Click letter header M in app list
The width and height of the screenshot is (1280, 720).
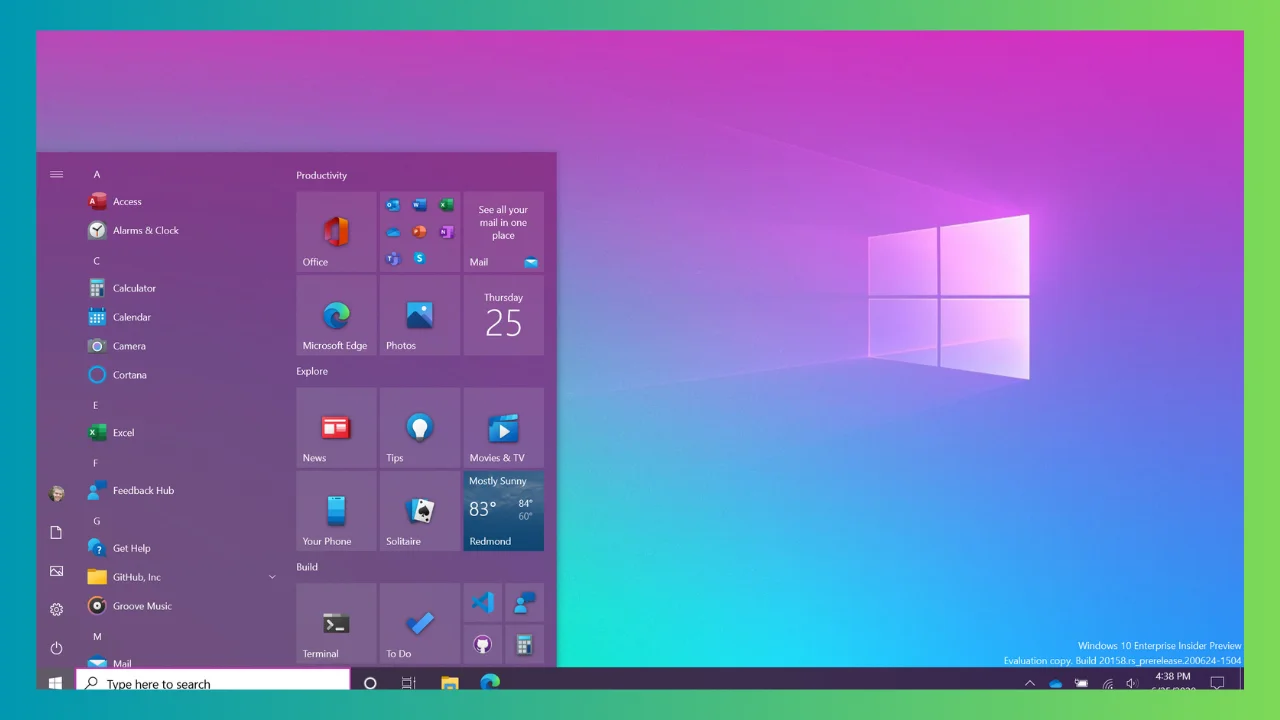pyautogui.click(x=97, y=636)
